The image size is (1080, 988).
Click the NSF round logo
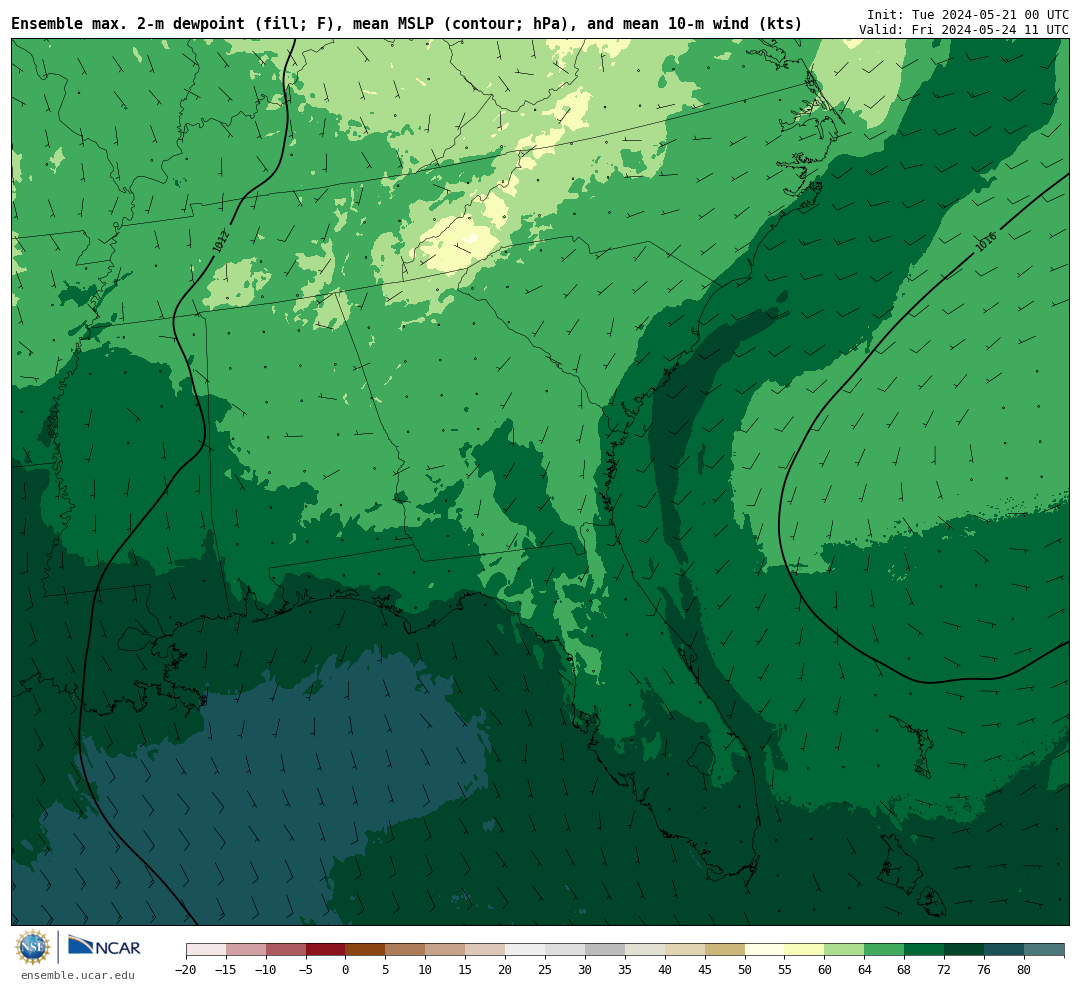[33, 947]
